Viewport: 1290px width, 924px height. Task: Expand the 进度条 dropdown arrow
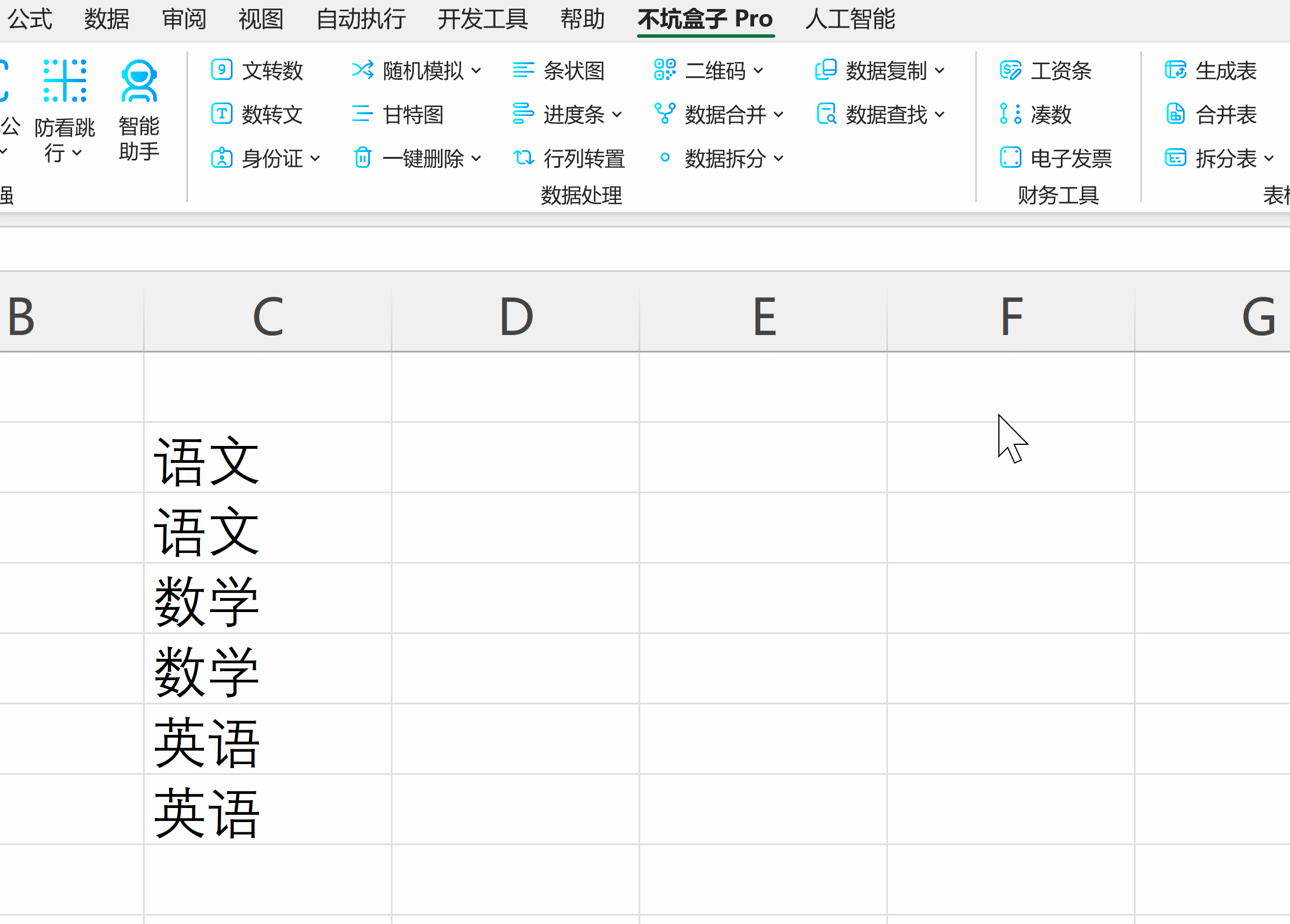pyautogui.click(x=617, y=115)
